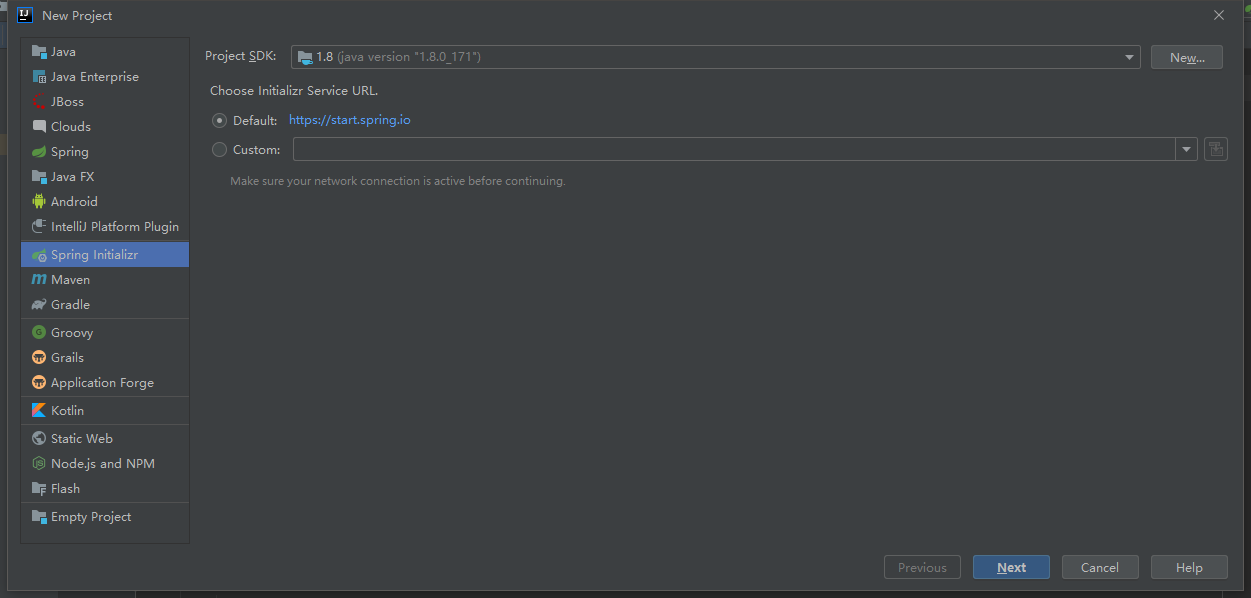Close the New Project dialog
The image size is (1251, 598).
[x=1218, y=15]
